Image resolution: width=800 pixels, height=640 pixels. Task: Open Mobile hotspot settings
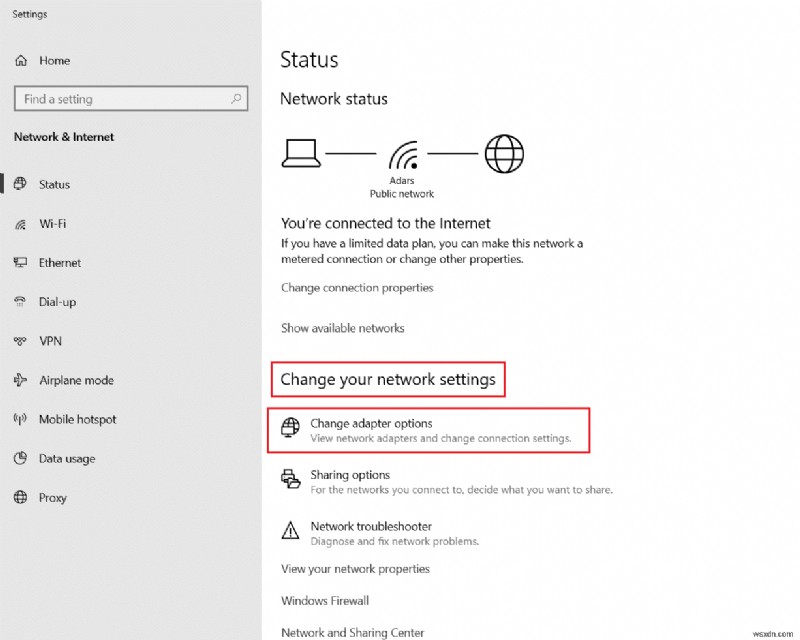[x=76, y=419]
